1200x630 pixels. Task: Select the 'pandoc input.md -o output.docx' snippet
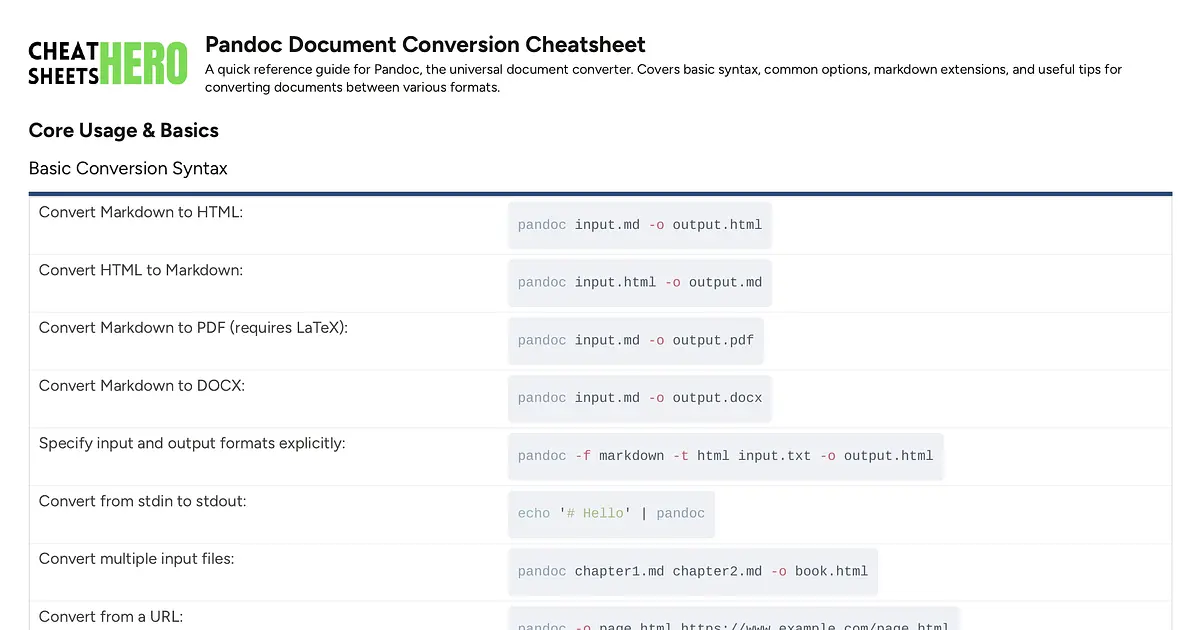639,397
